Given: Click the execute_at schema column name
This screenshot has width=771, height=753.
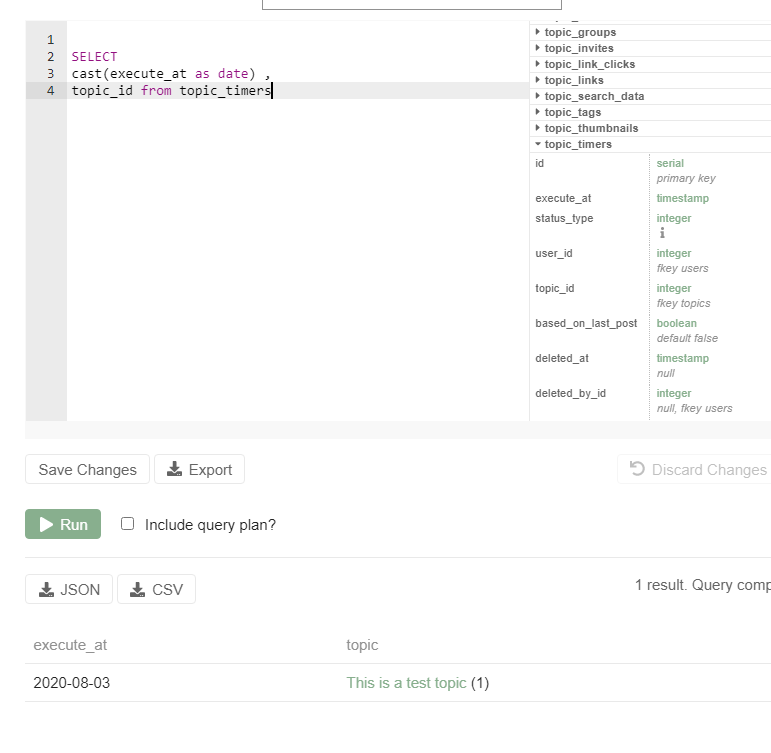Looking at the screenshot, I should [563, 198].
